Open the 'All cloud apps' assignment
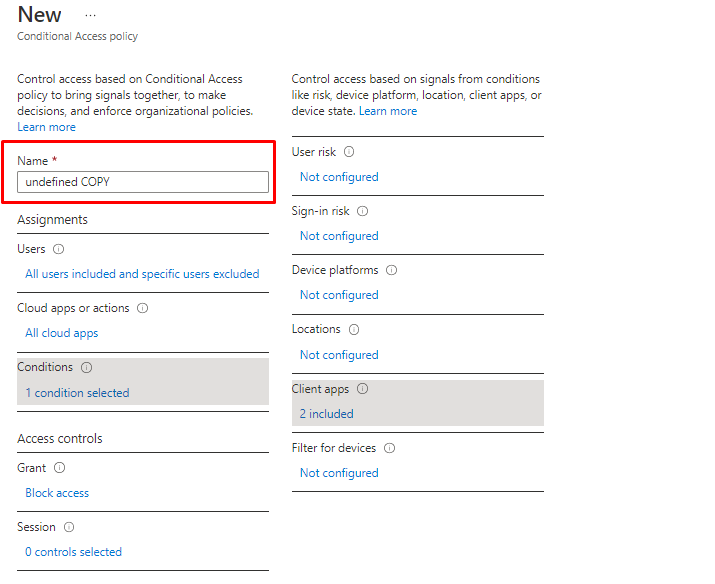The height and width of the screenshot is (584, 715). click(x=61, y=333)
